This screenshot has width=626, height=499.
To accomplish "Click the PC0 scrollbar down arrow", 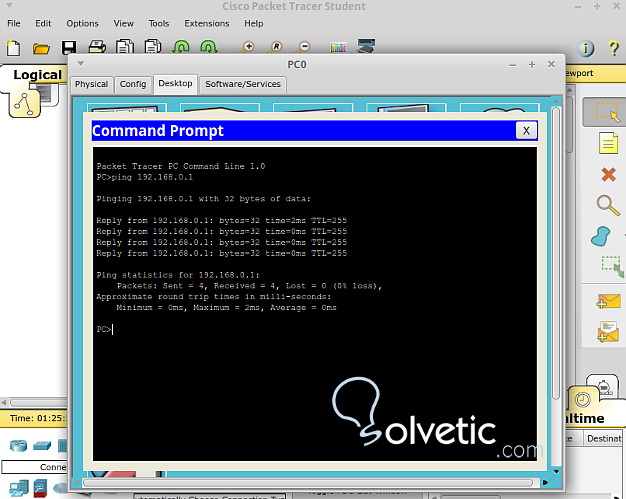I will (x=556, y=472).
